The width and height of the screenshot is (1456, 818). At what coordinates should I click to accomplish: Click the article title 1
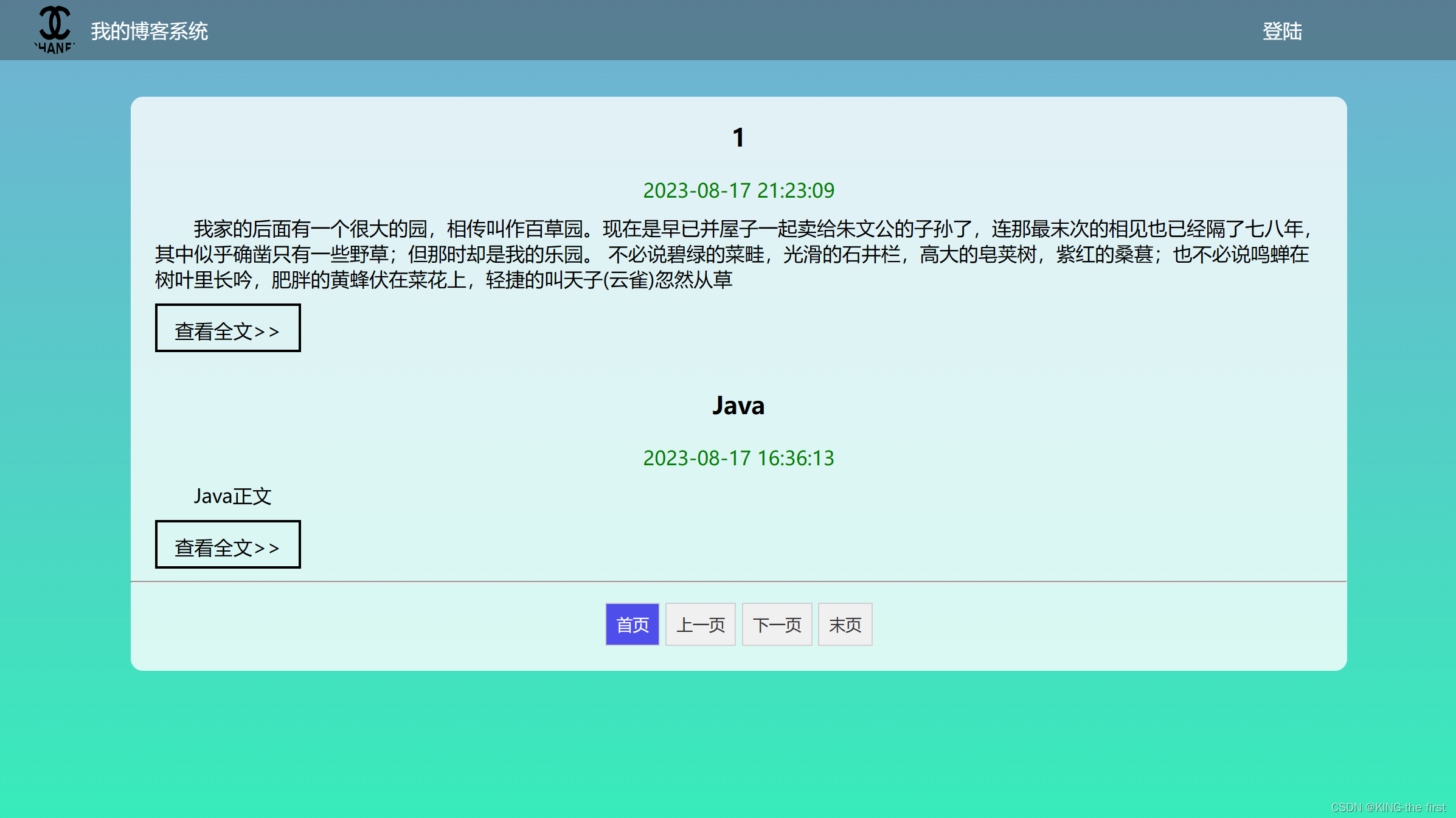point(738,137)
